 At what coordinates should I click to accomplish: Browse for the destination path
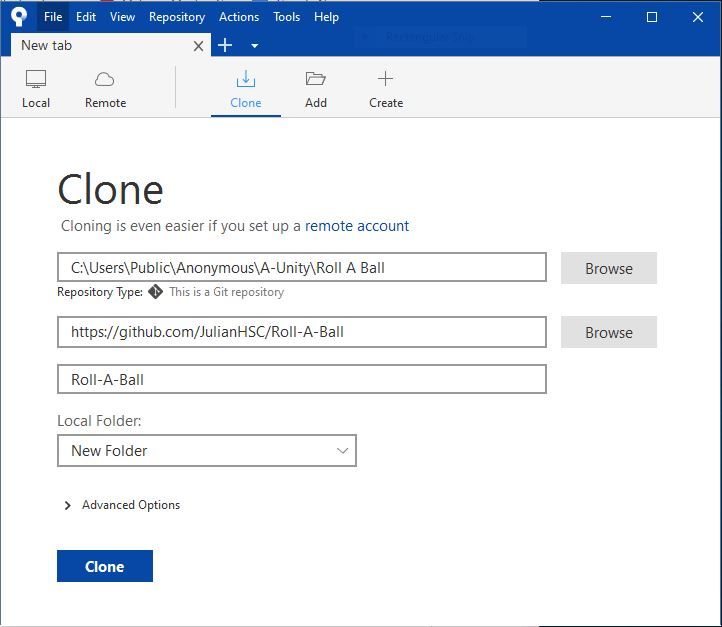(609, 332)
